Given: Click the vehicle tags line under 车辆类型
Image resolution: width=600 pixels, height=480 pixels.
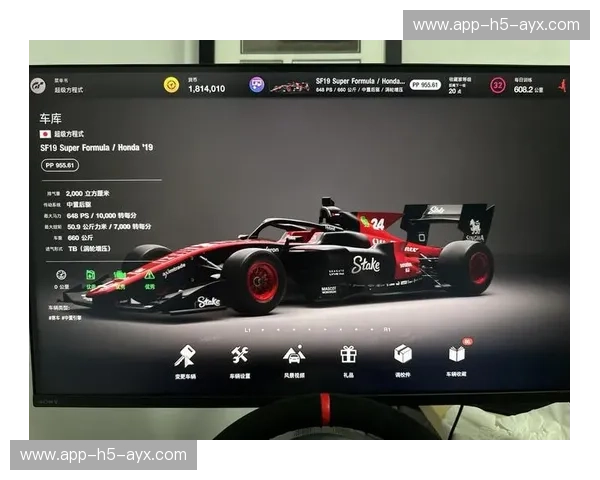Looking at the screenshot, I should 65,318.
